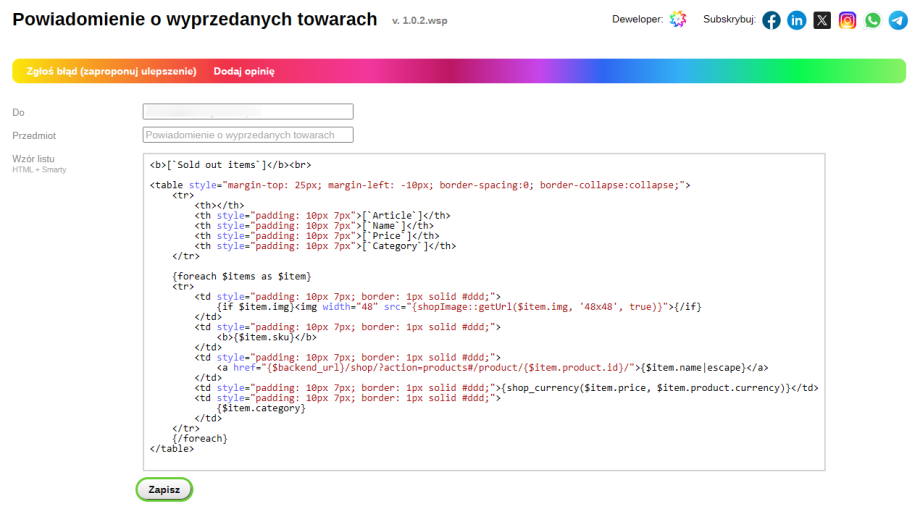Visit the X (Twitter) icon
Viewport: 920px width, 509px height.
822,20
